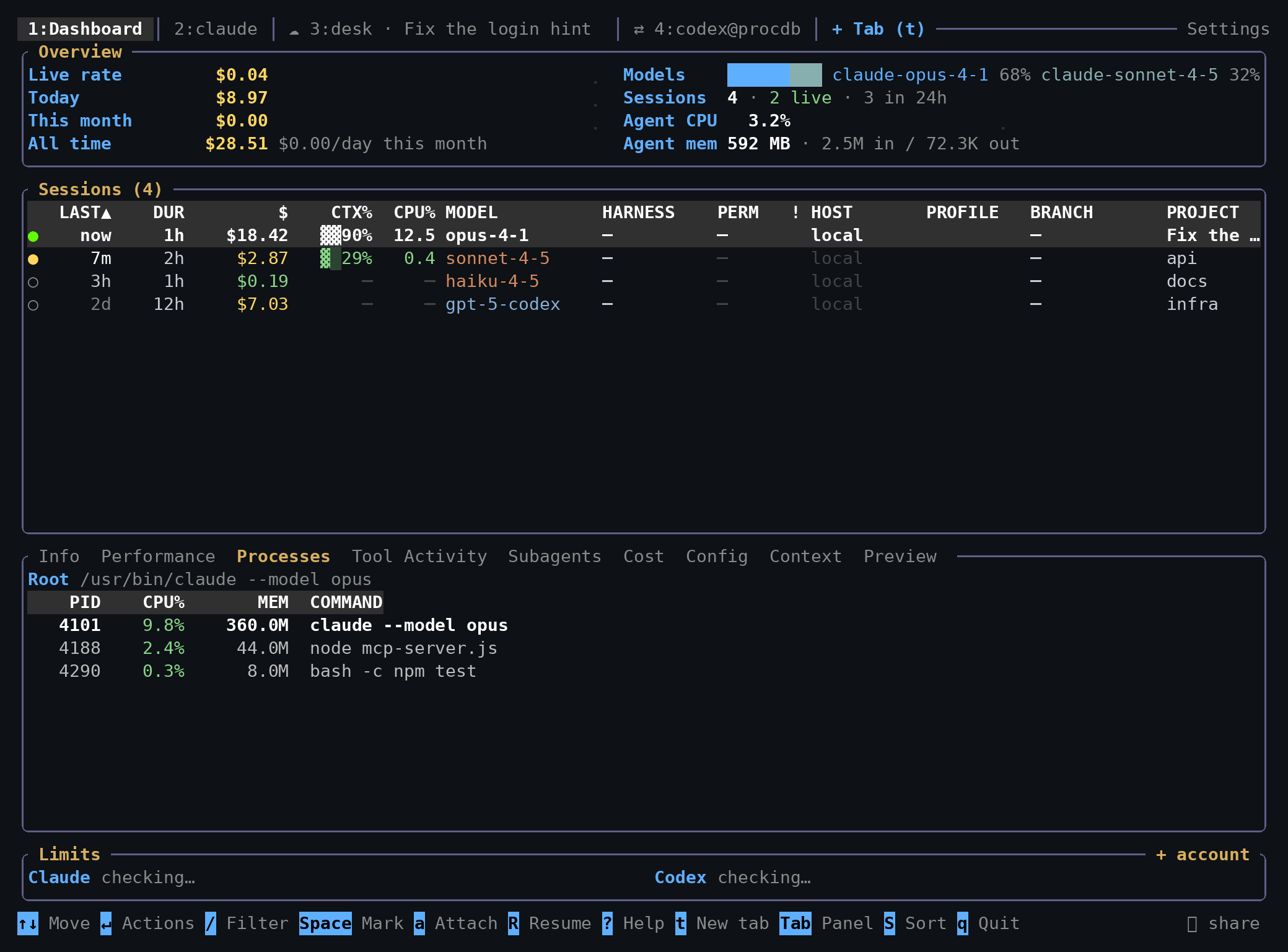Sort sessions by the MODEL column header
Viewport: 1288px width, 952px height.
471,213
